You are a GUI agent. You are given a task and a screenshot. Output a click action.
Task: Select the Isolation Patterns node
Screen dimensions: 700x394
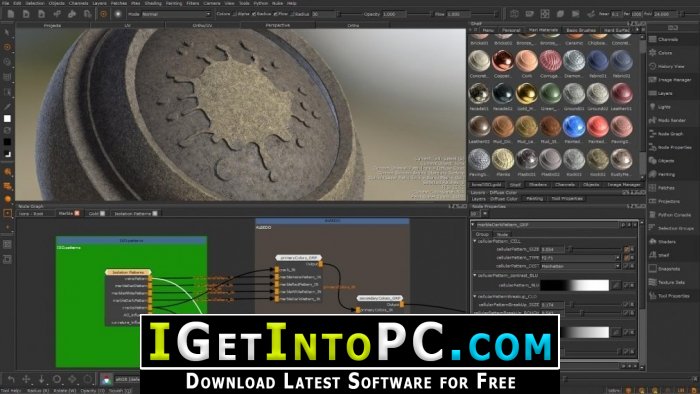pos(128,272)
